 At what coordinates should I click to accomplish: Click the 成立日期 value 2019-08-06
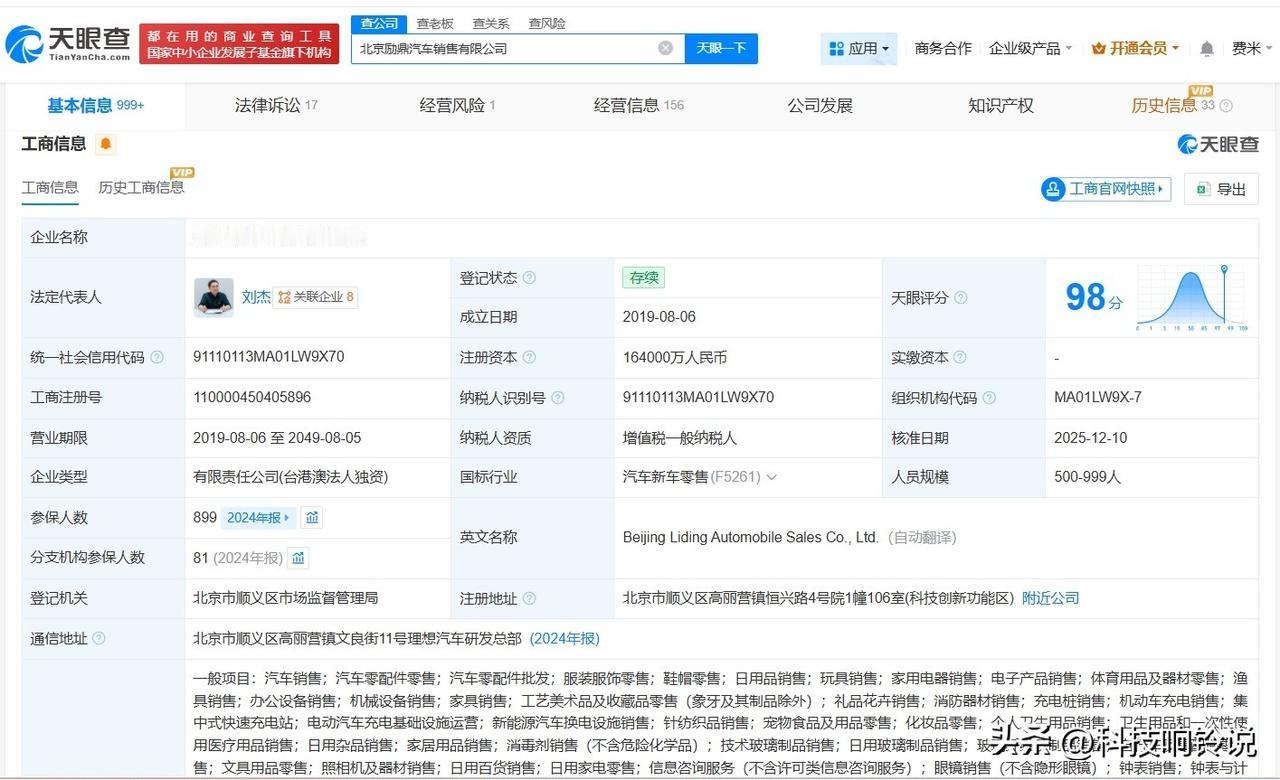tap(659, 317)
